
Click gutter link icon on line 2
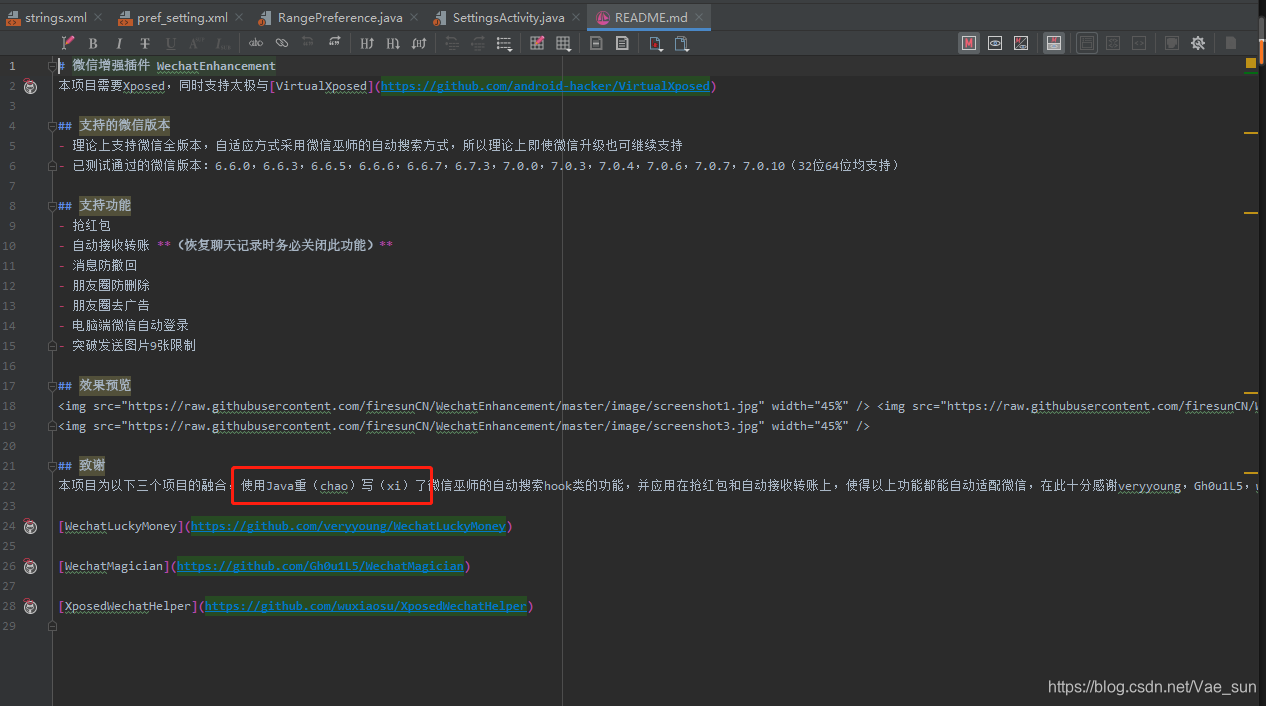[30, 87]
